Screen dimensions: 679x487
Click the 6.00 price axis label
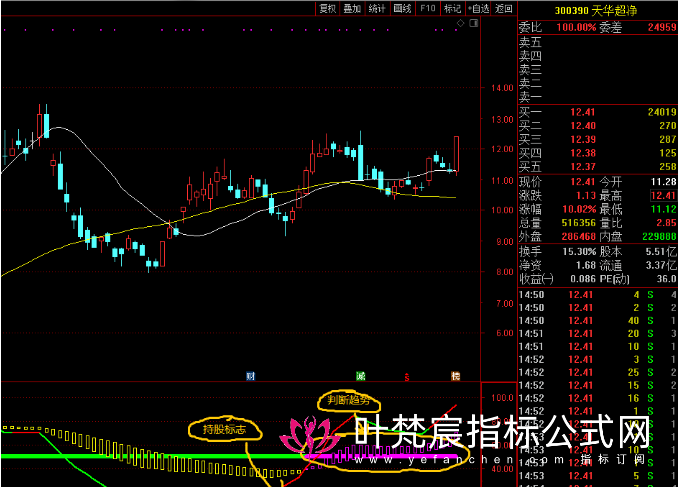[504, 333]
